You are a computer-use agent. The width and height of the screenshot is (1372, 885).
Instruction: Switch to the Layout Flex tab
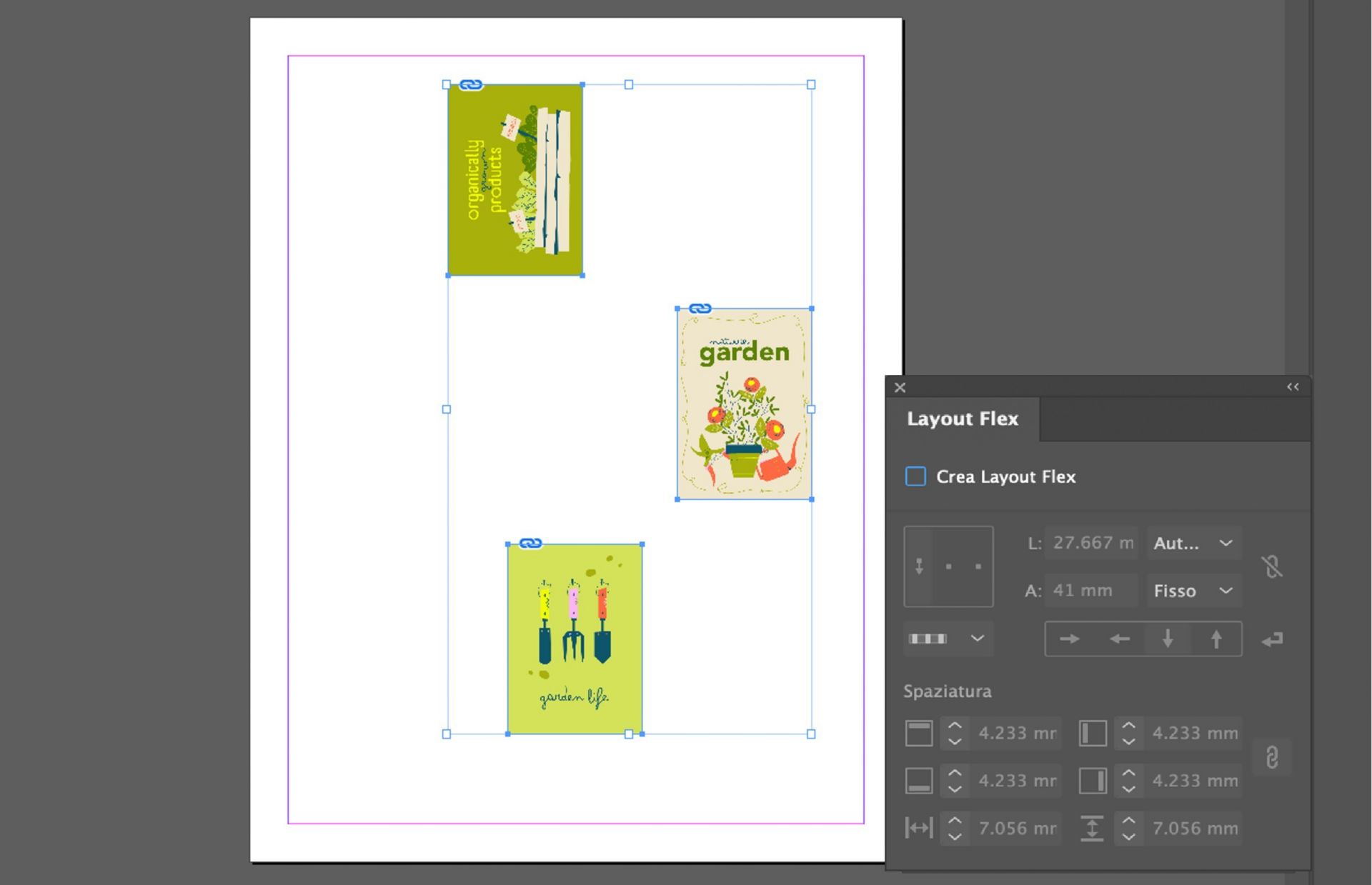pos(963,419)
